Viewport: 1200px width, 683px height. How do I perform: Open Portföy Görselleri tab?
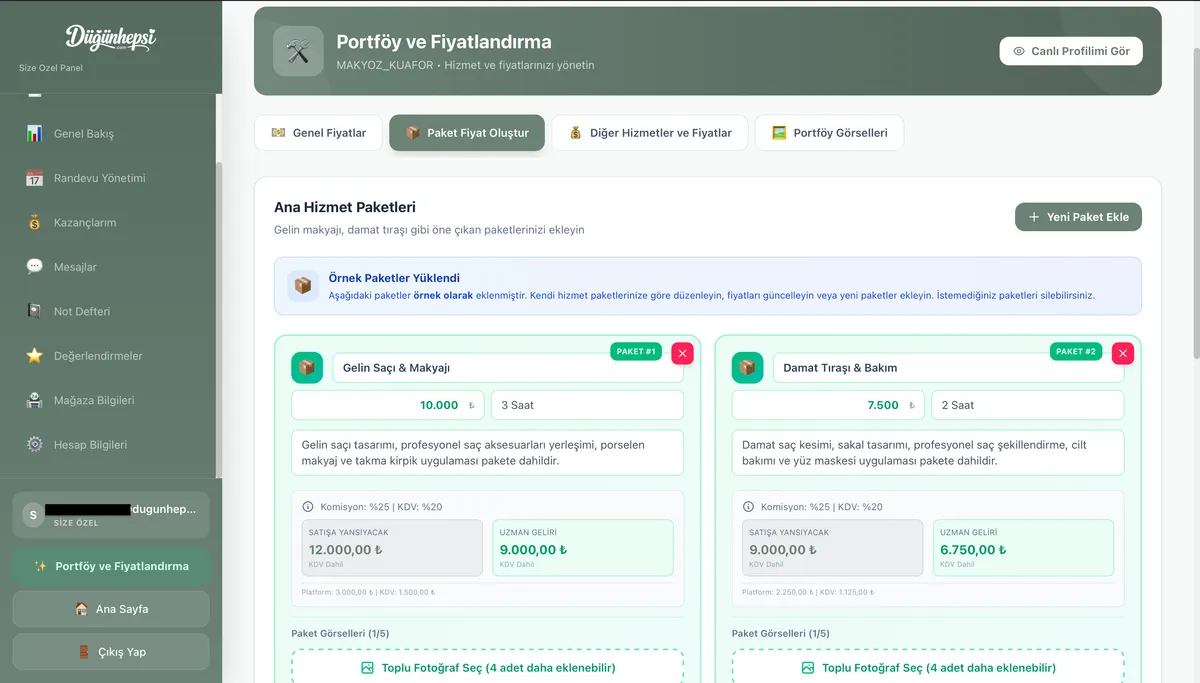[829, 133]
